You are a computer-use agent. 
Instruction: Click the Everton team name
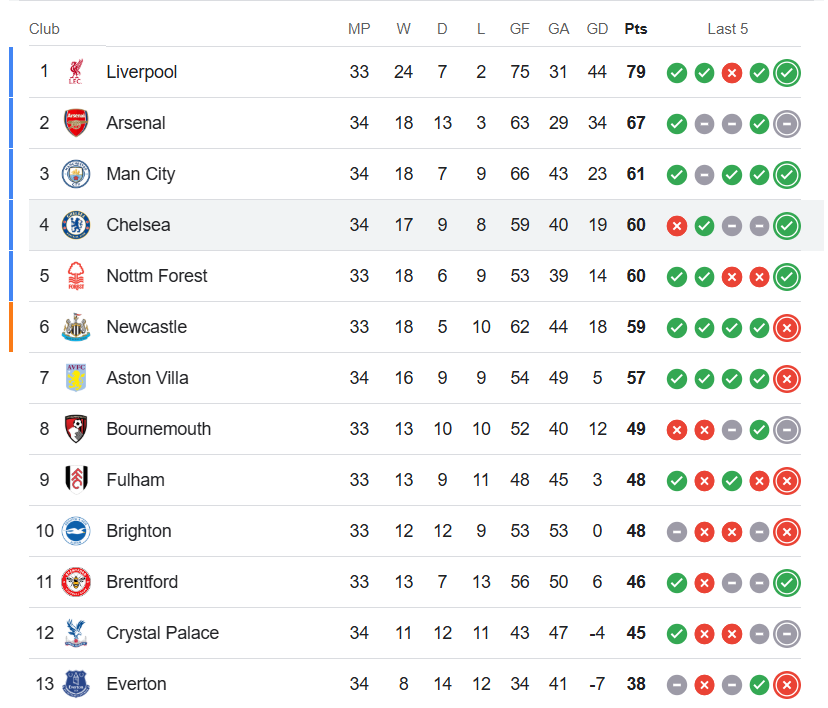click(x=136, y=684)
